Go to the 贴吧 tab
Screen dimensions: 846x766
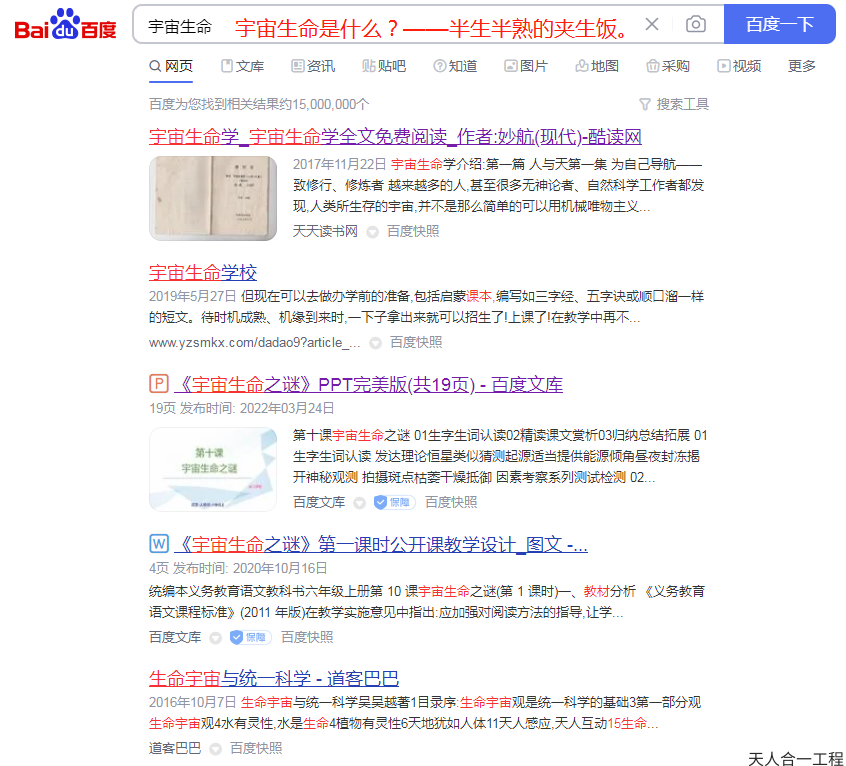click(384, 66)
